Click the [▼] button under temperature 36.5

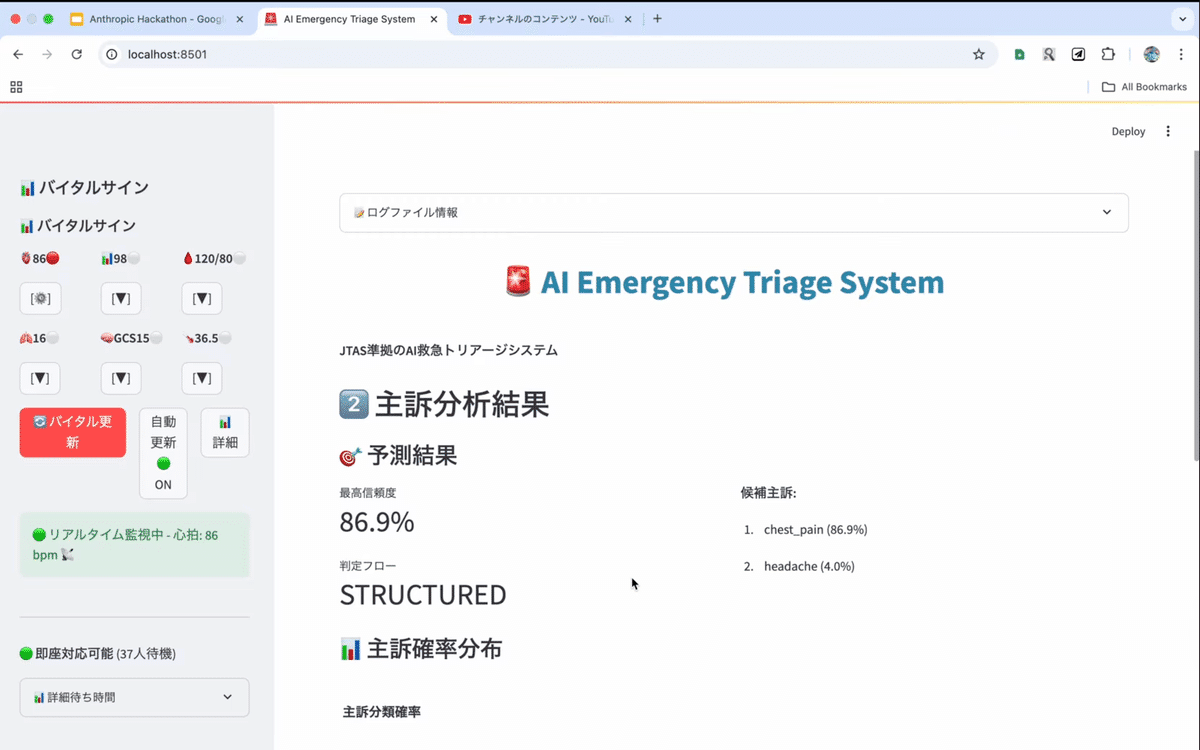coord(201,379)
